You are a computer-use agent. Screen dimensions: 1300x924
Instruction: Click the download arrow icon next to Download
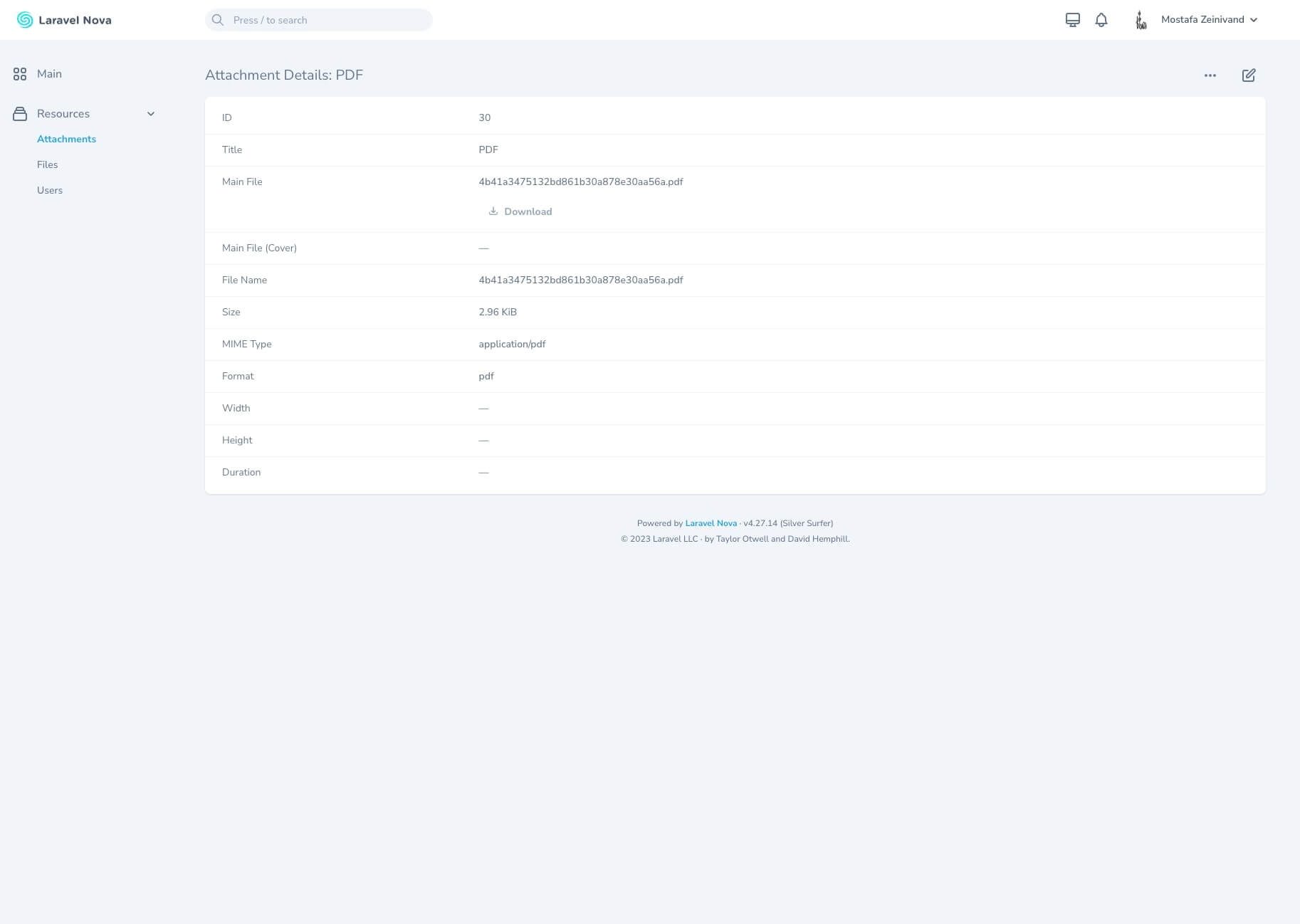point(493,211)
